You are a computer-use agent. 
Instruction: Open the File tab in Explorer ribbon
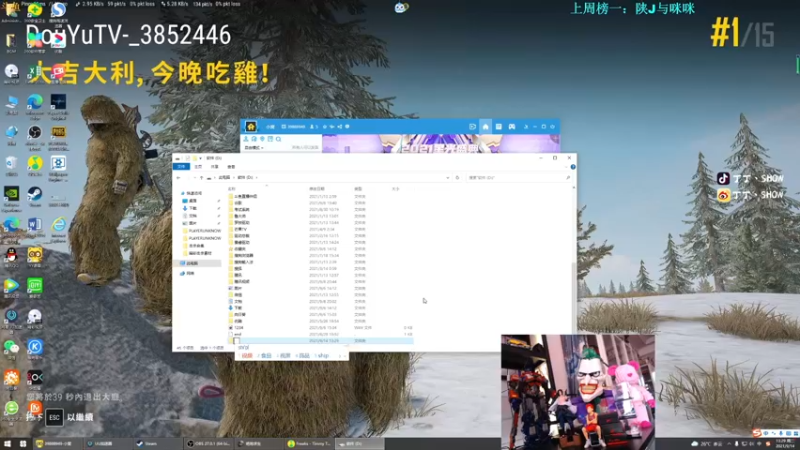(181, 167)
